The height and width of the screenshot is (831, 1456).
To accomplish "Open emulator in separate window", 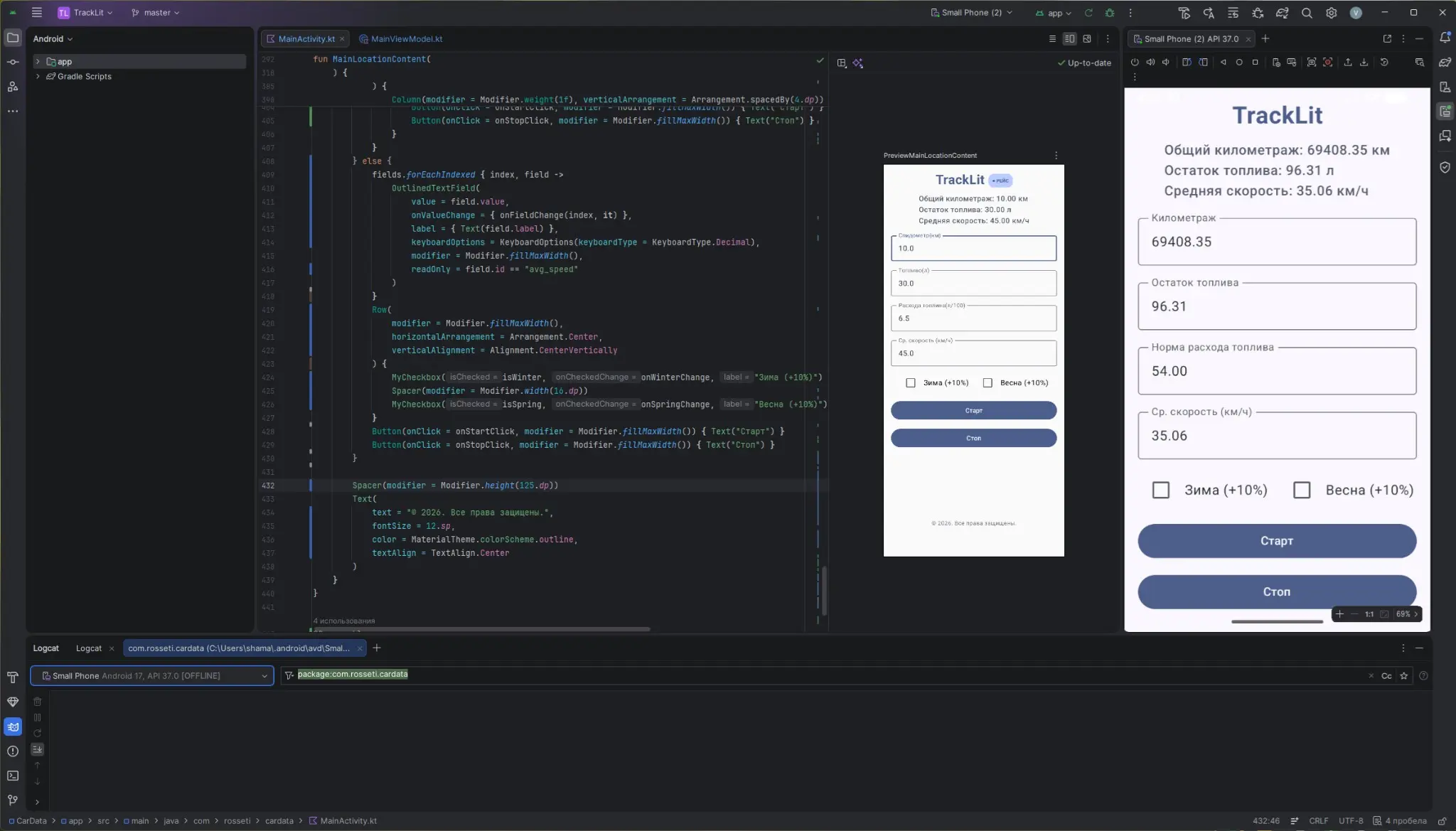I will pyautogui.click(x=1387, y=39).
